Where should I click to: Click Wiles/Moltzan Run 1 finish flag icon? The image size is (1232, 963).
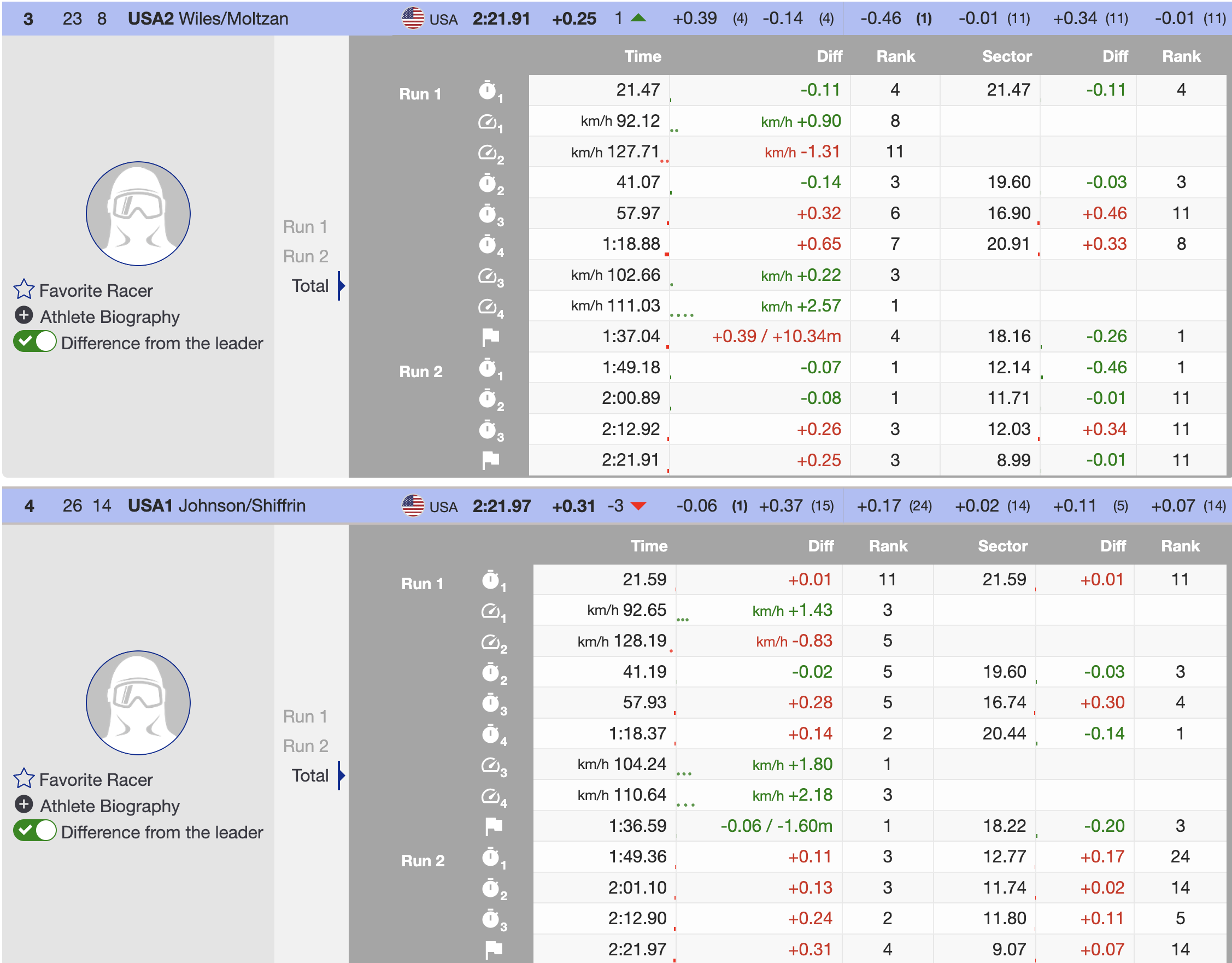click(x=490, y=337)
